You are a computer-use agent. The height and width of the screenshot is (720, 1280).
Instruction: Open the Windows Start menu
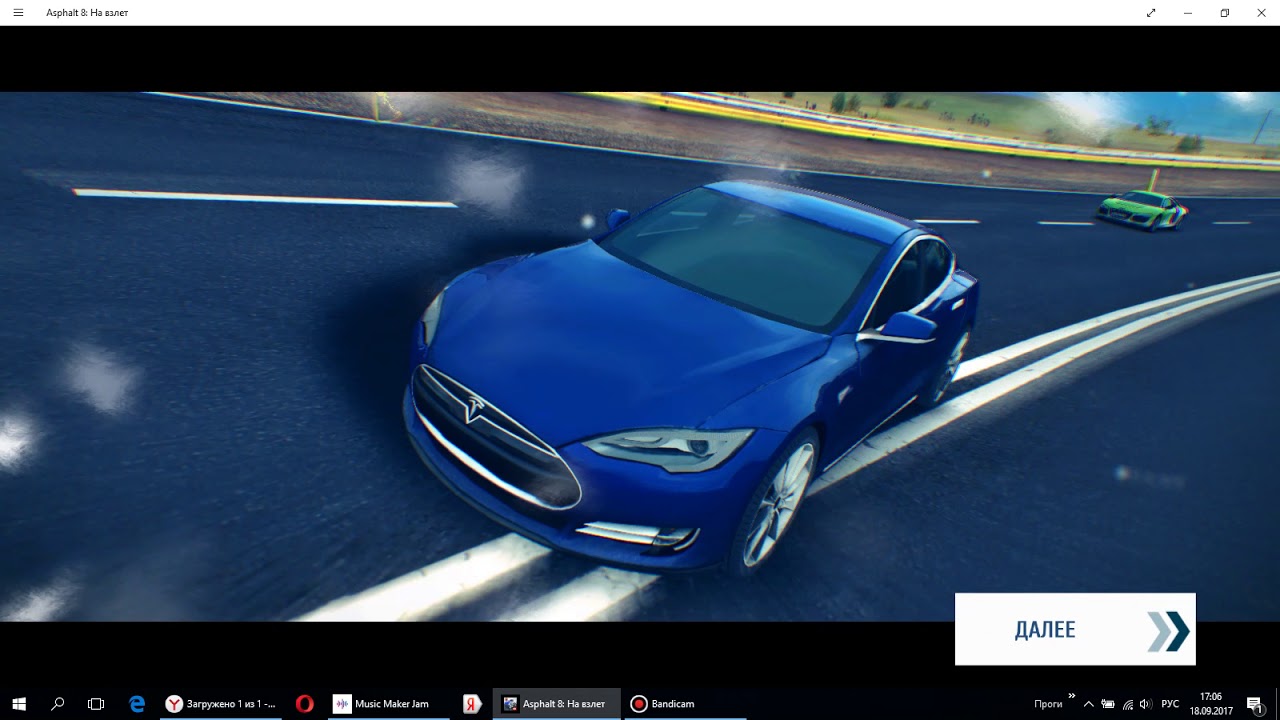pos(19,704)
